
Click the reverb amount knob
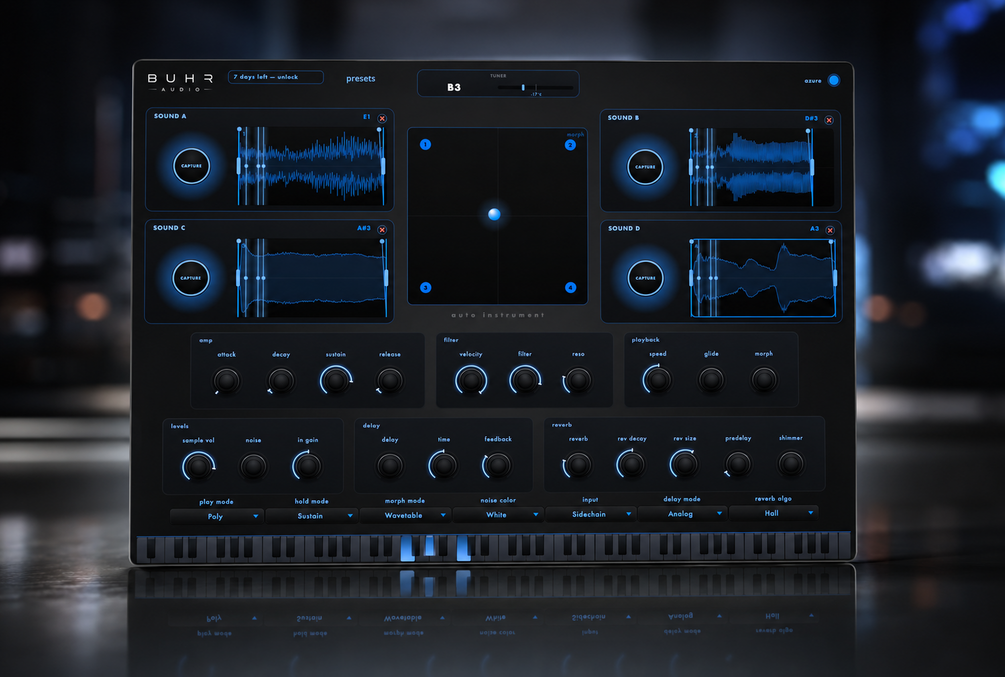[578, 464]
